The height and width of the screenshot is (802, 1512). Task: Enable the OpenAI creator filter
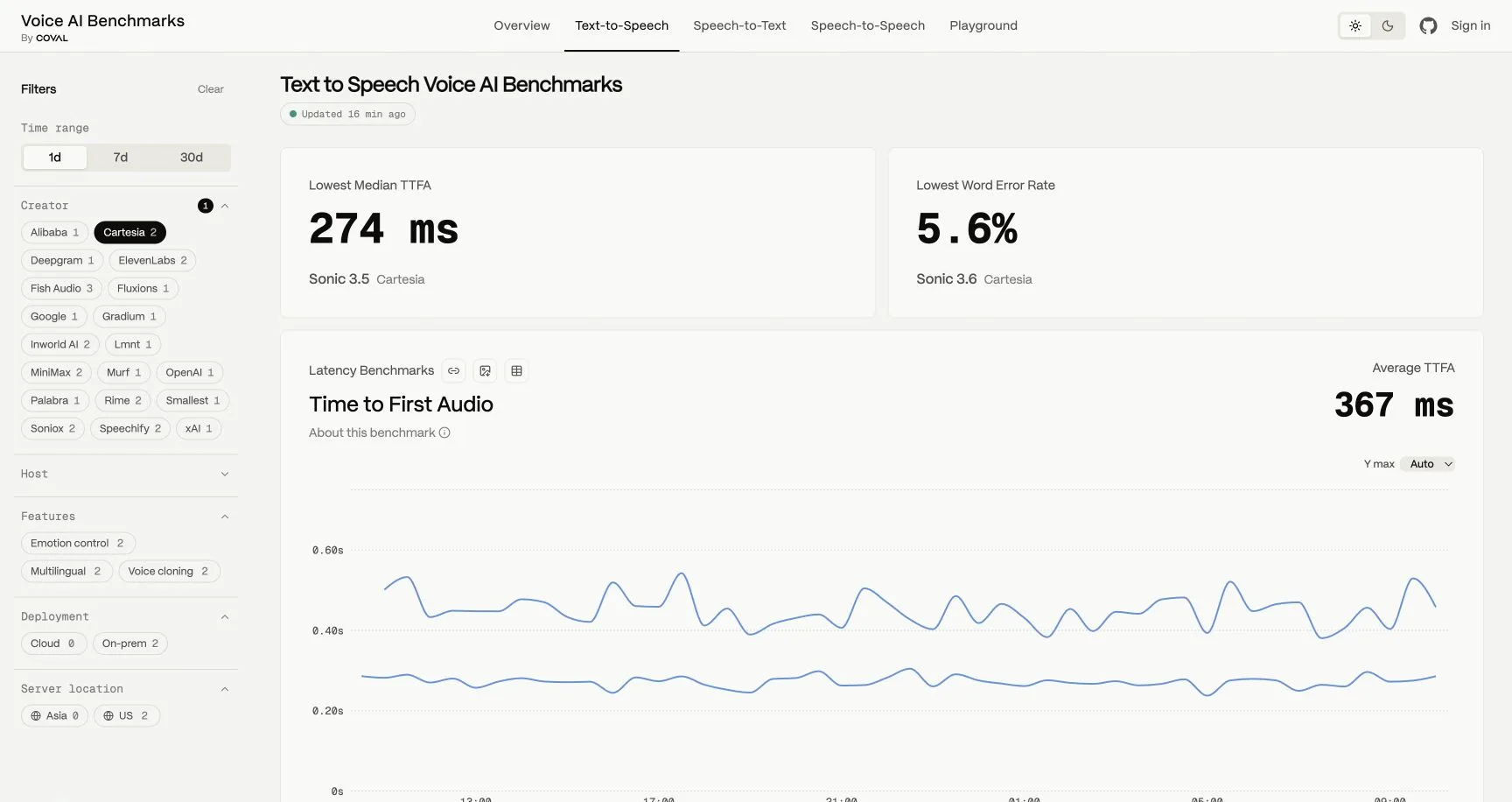point(190,372)
